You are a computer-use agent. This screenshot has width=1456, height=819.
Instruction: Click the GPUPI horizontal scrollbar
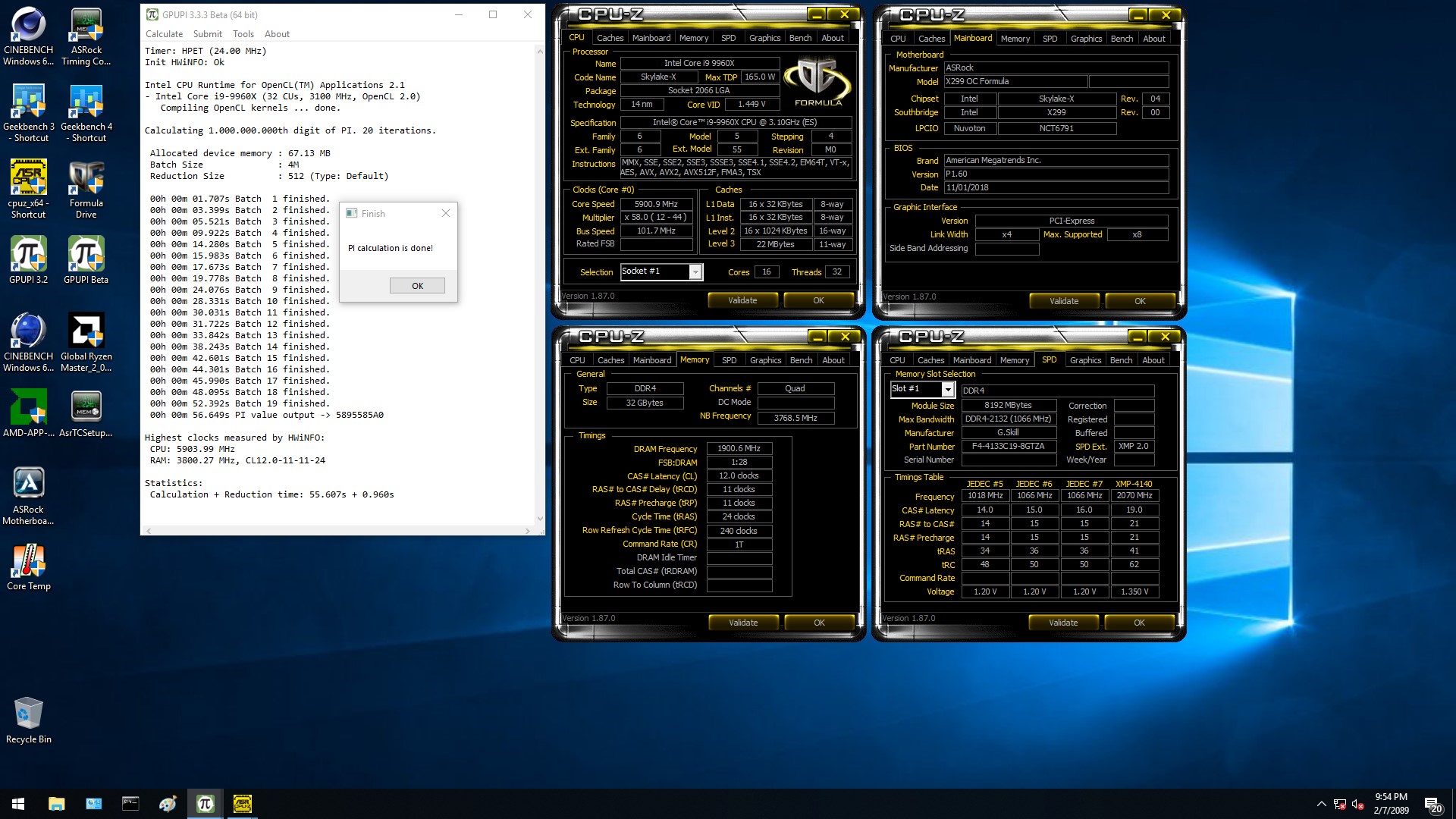[337, 531]
